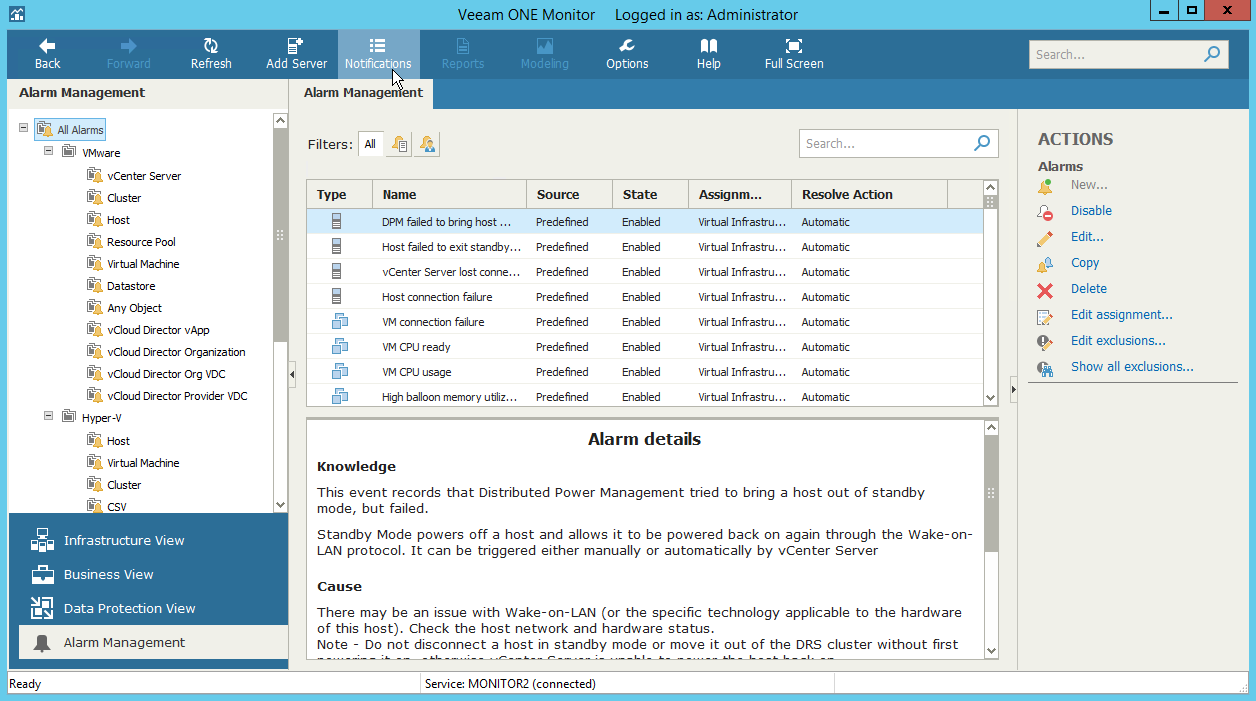Image resolution: width=1256 pixels, height=701 pixels.
Task: Collapse the Hyper-V tree node
Action: pyautogui.click(x=48, y=417)
